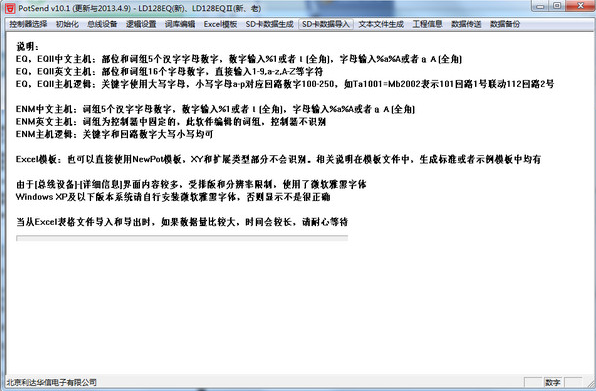Click the 数字 status bar indicator
The width and height of the screenshot is (596, 391).
click(553, 382)
